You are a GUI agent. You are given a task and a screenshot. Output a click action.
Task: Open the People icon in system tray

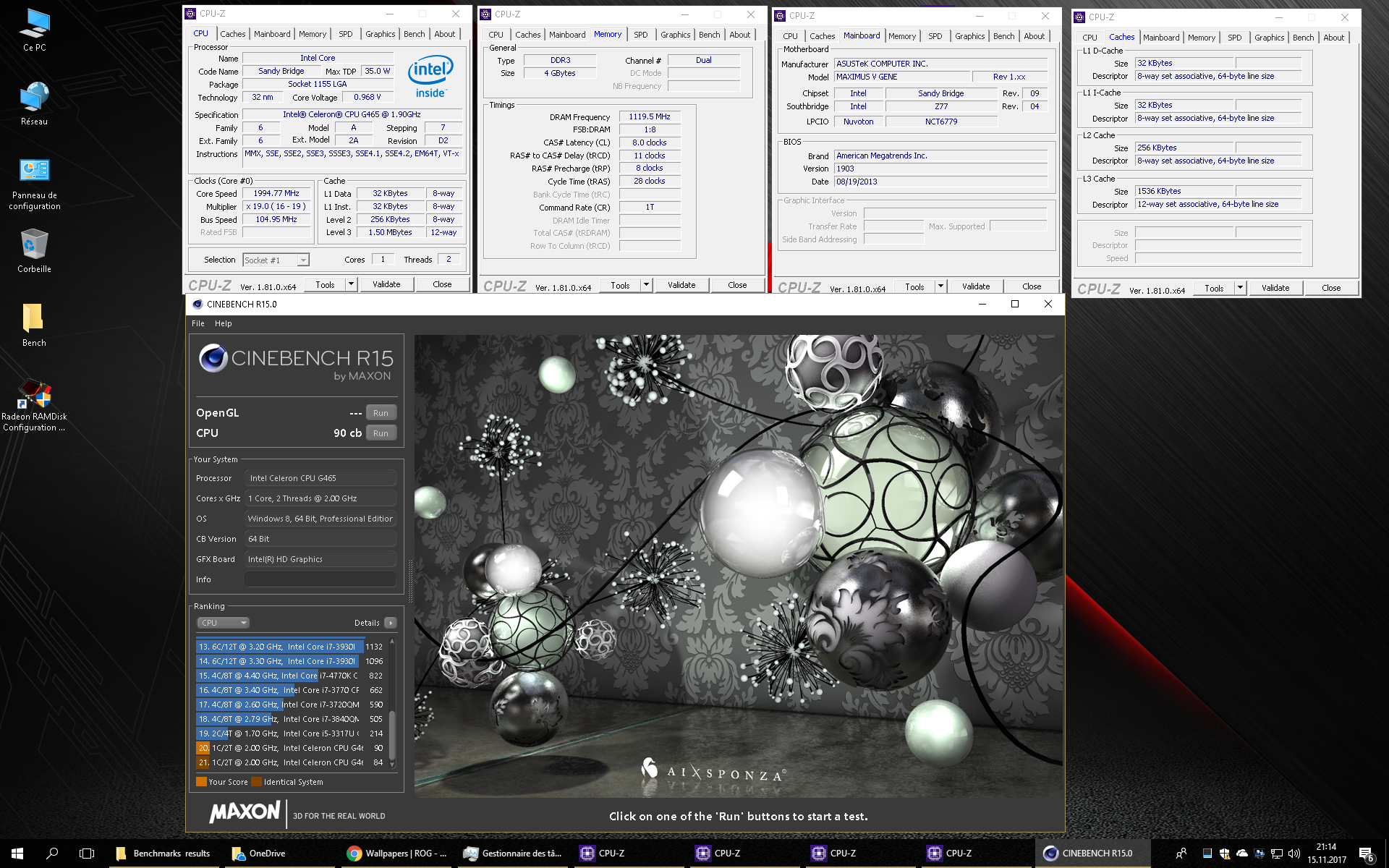(1181, 854)
